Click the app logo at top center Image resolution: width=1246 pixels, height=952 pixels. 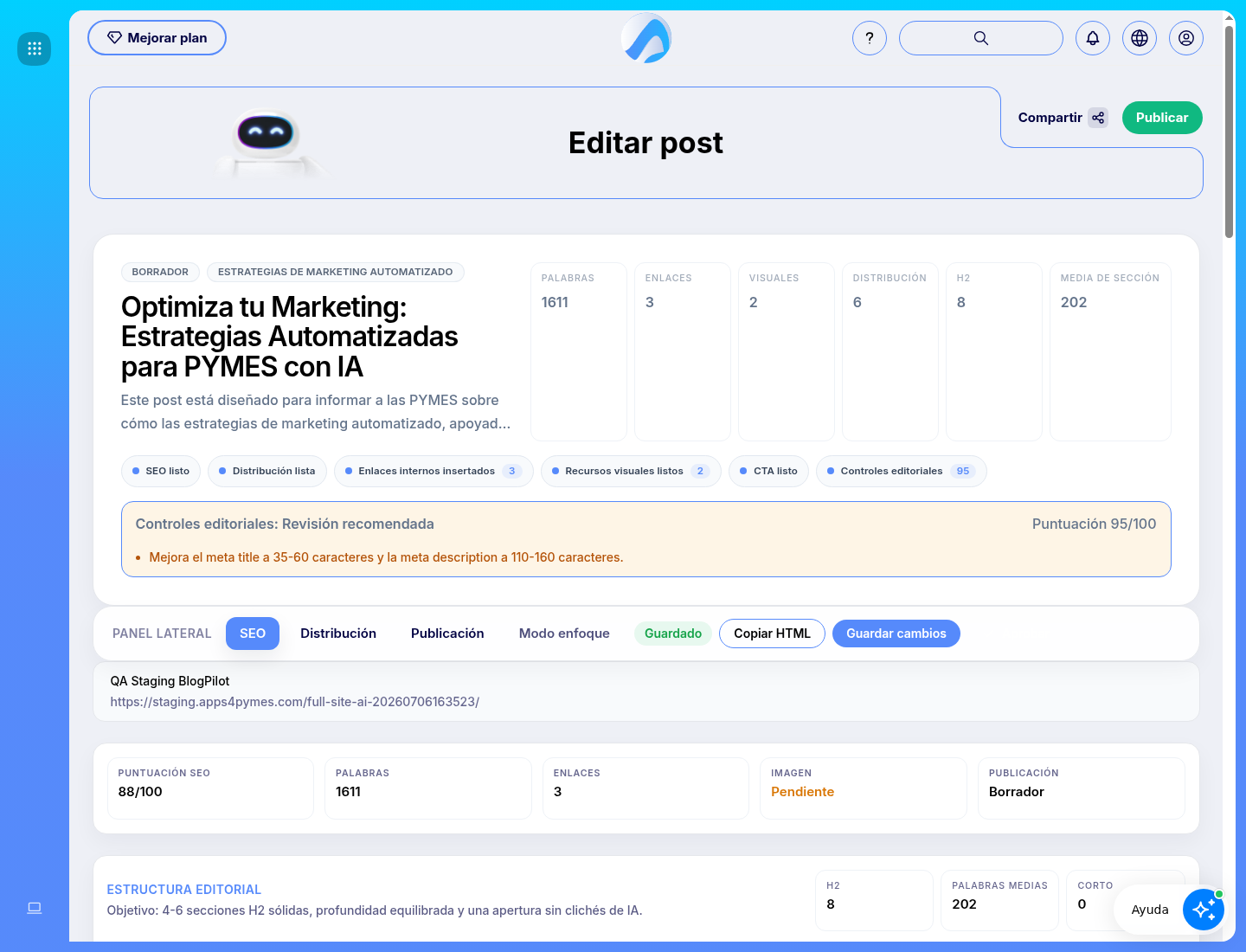pos(646,38)
